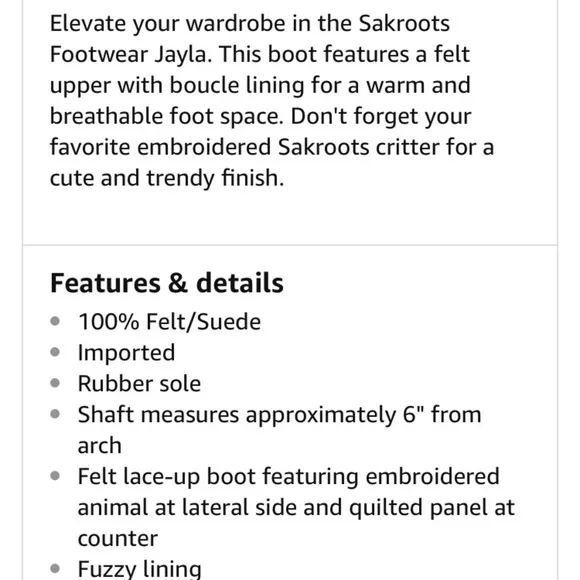This screenshot has height=580, width=580.
Task: Click the bullet dot beside 'Fuzzy lining'
Action: point(55,568)
